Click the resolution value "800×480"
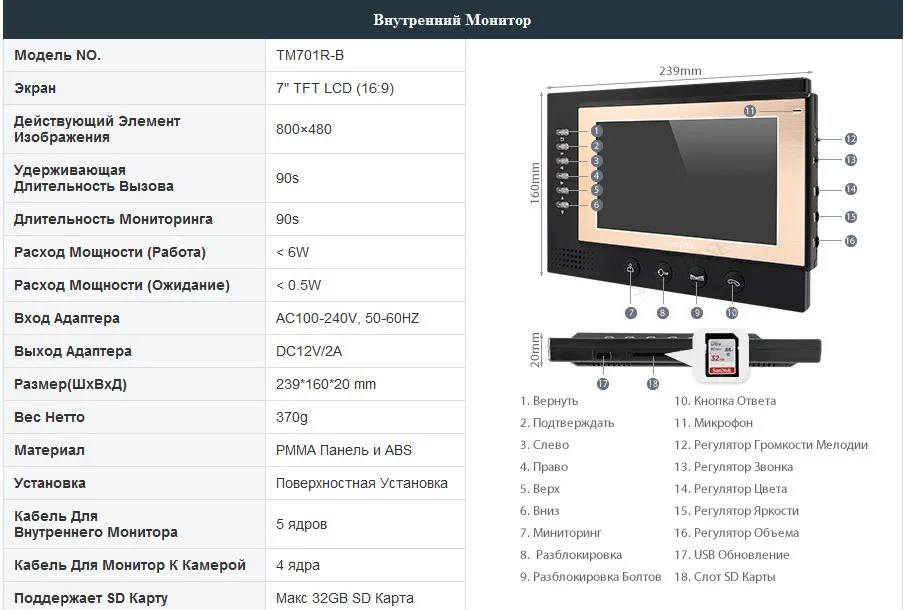The width and height of the screenshot is (904, 610). coord(304,129)
